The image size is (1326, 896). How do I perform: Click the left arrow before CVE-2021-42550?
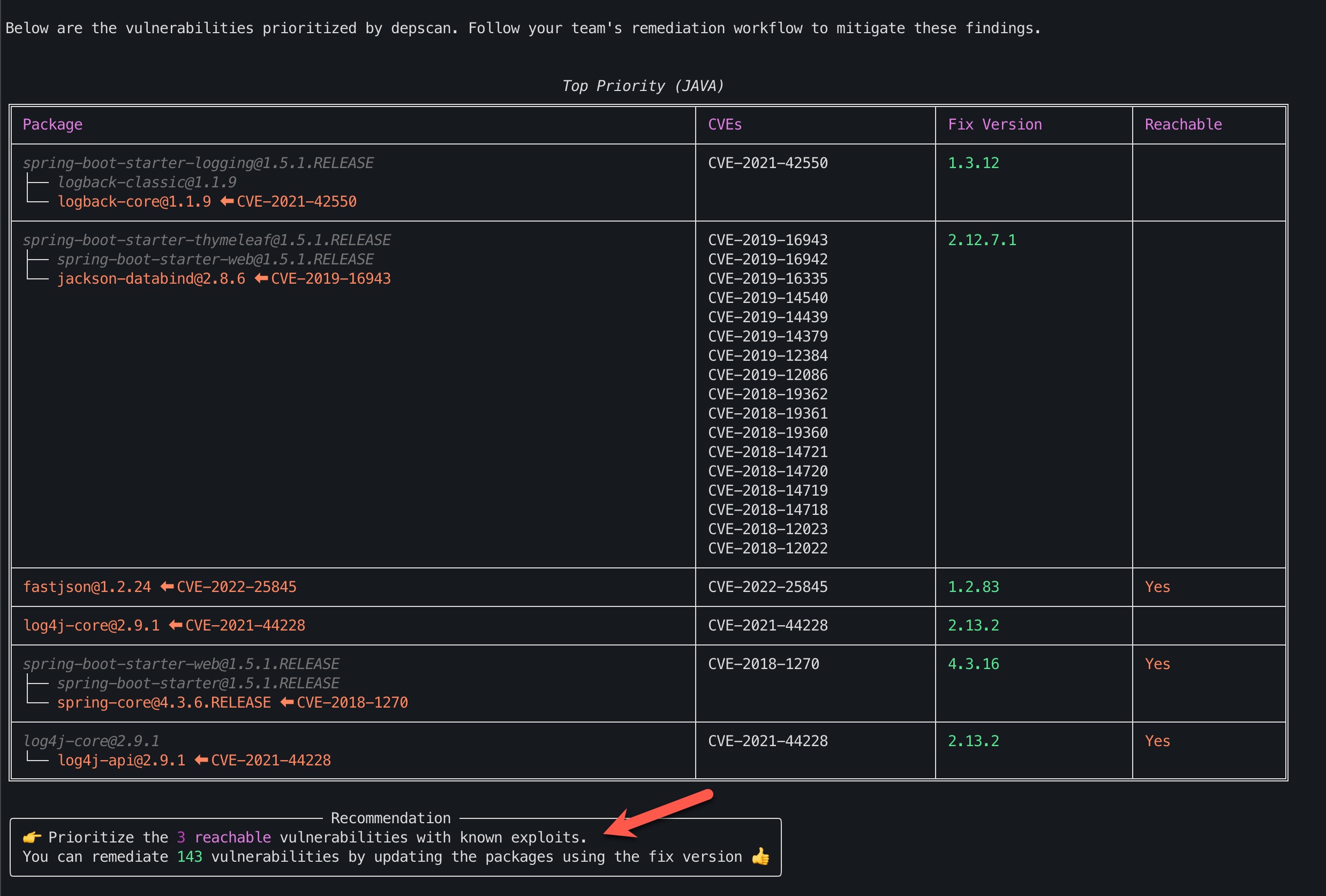(227, 201)
